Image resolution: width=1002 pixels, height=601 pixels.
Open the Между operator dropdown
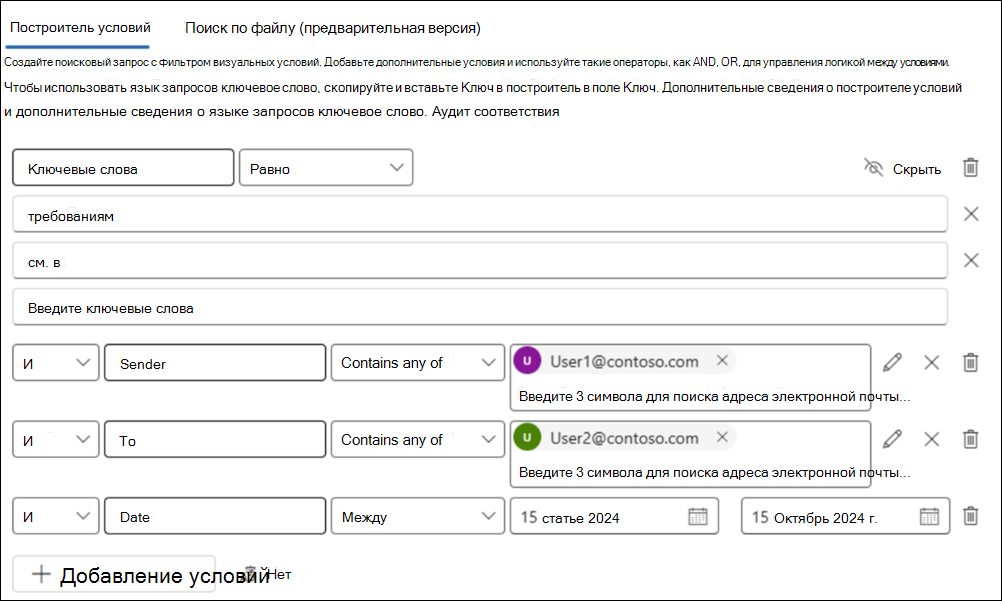click(418, 516)
